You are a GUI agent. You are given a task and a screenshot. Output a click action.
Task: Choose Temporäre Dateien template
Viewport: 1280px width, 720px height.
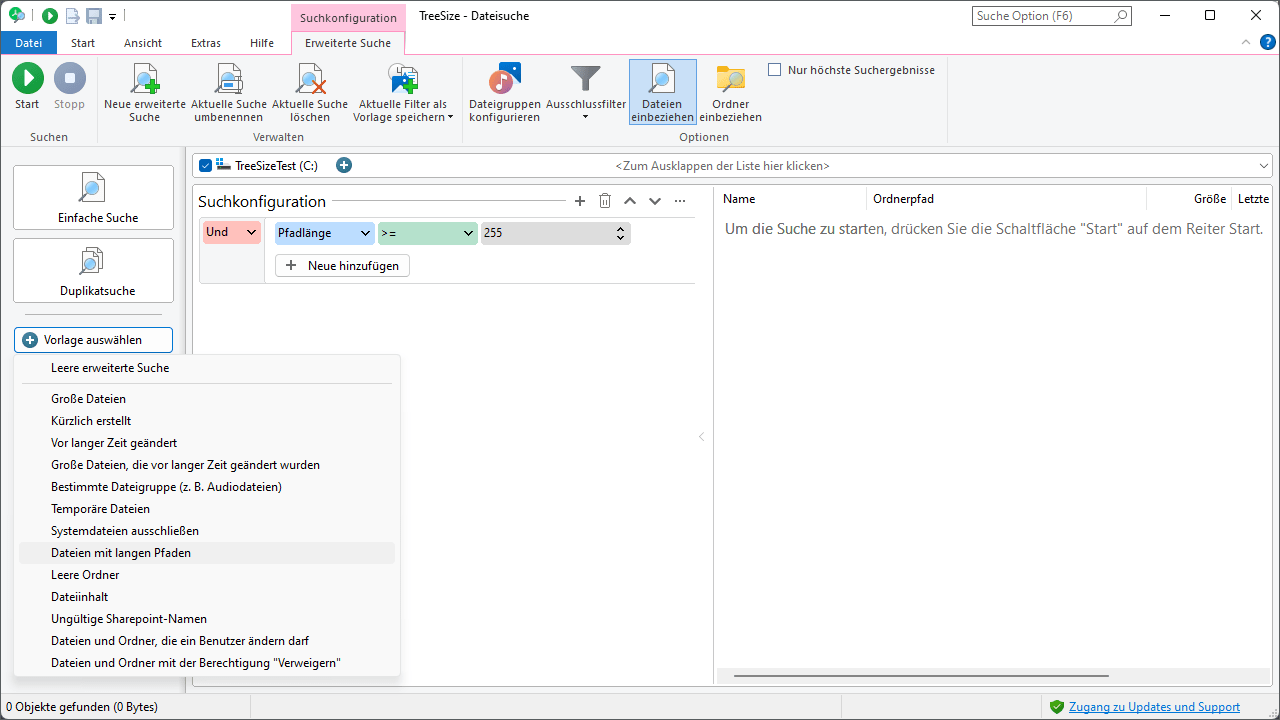click(x=207, y=509)
